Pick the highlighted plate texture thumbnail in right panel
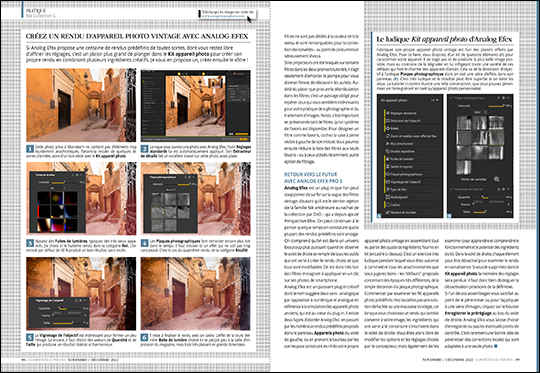This screenshot has width=540, height=373. 496,137
